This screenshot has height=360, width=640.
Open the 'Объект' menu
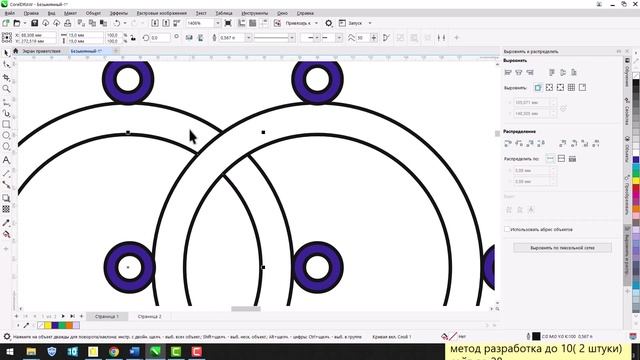point(93,13)
